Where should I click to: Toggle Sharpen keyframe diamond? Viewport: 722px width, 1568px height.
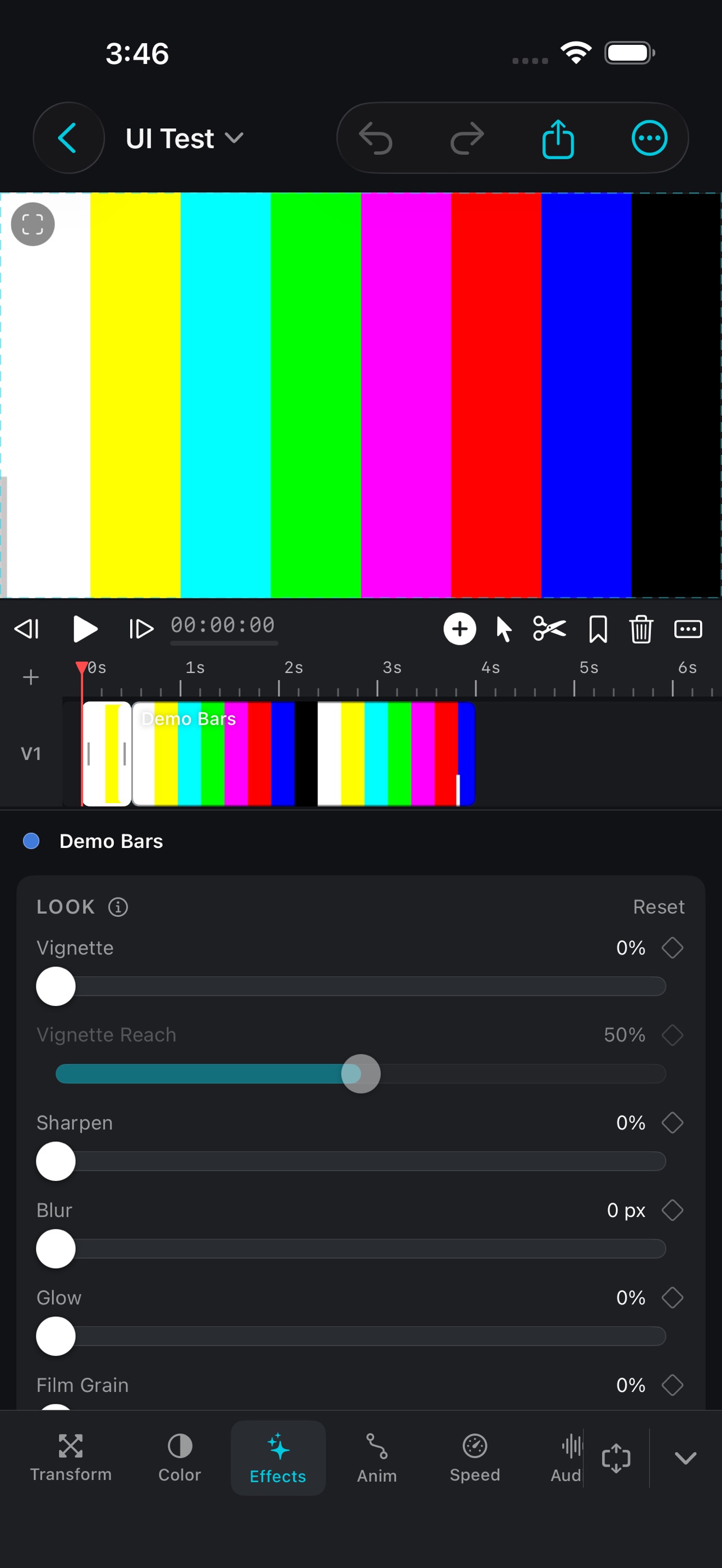(x=672, y=1122)
